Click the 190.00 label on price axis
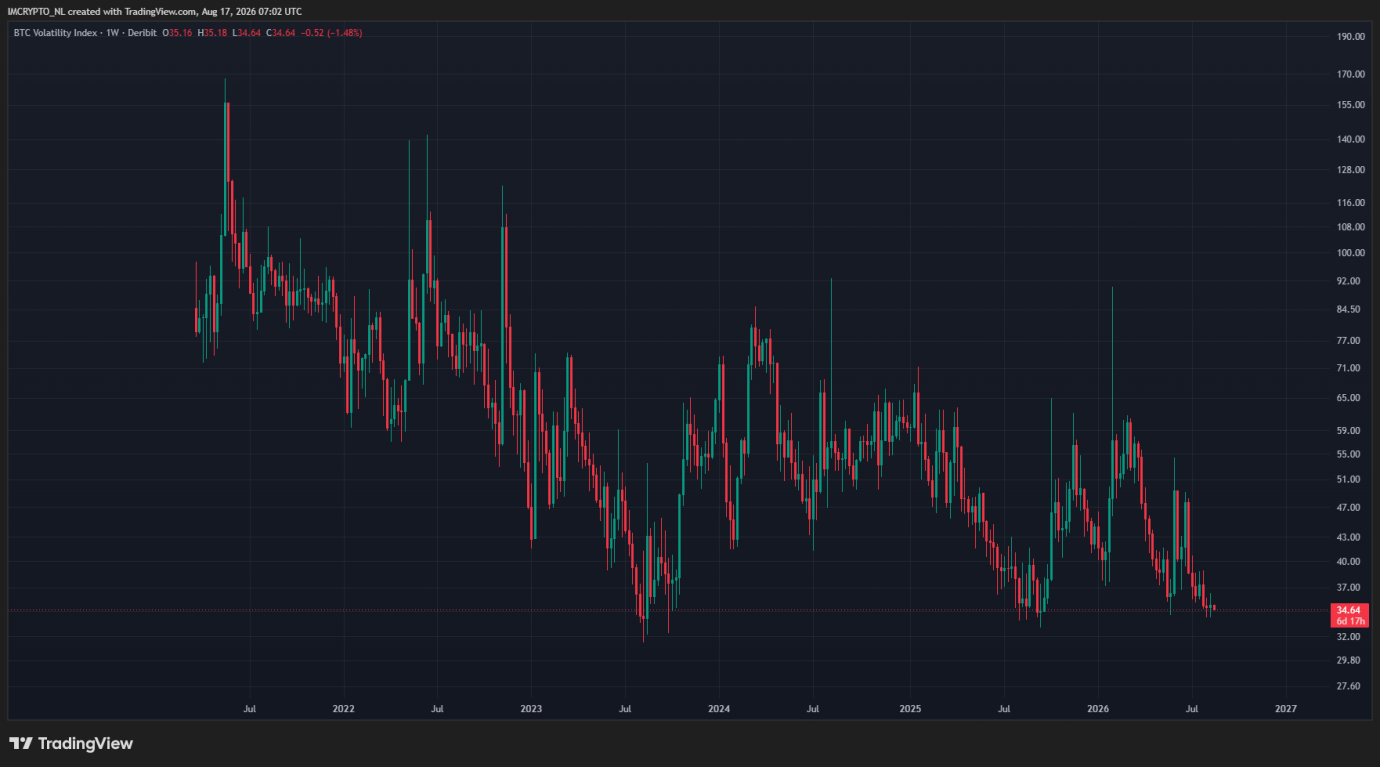 pos(1350,37)
